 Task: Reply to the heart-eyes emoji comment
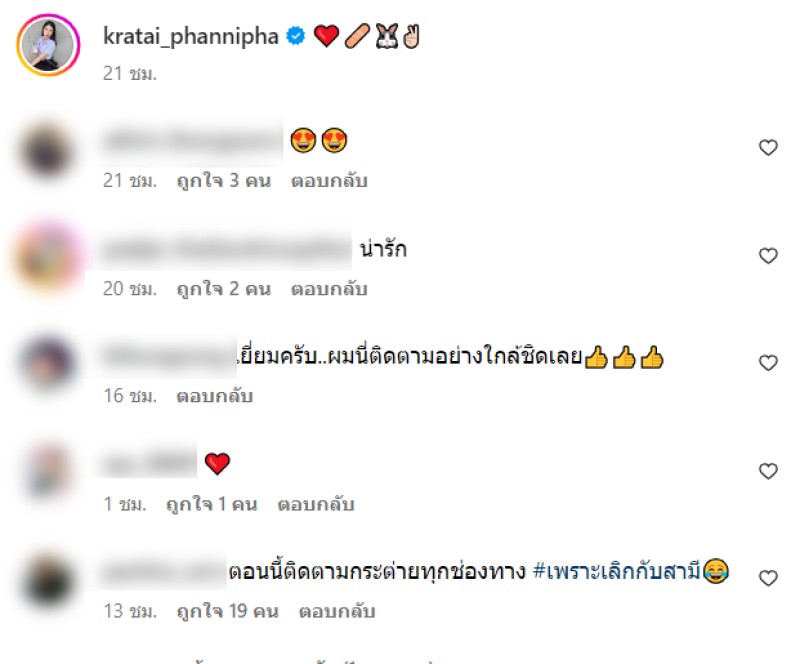click(329, 181)
